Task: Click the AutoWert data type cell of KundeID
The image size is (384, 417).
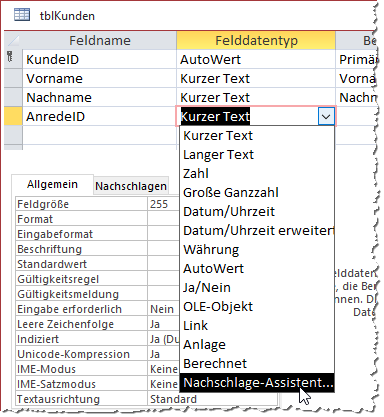Action: click(256, 60)
